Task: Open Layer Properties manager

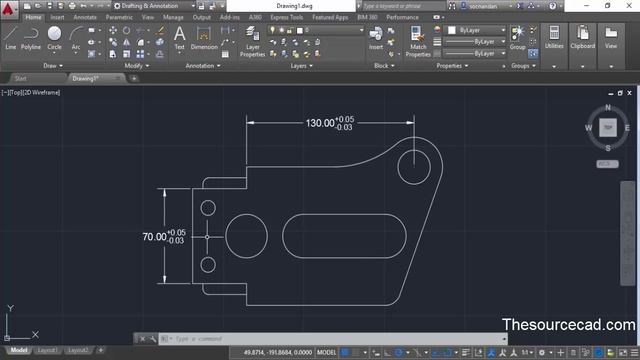Action: coord(252,42)
